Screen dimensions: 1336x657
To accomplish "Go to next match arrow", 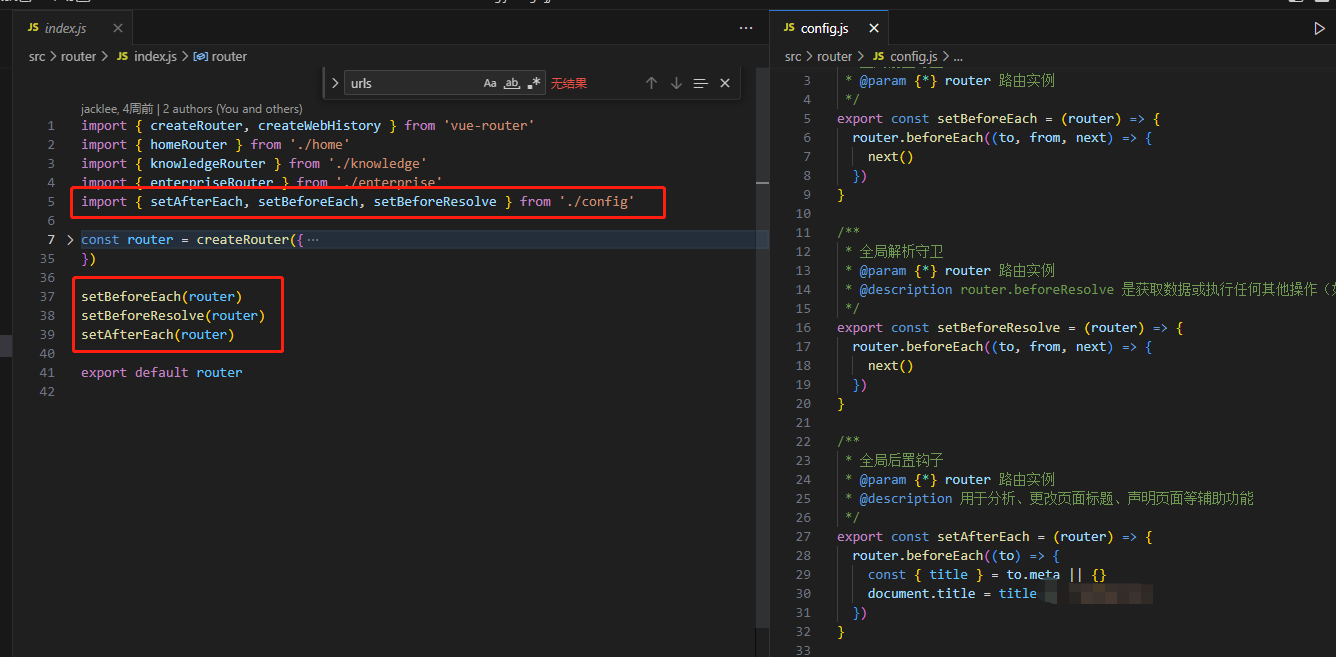I will (x=676, y=83).
